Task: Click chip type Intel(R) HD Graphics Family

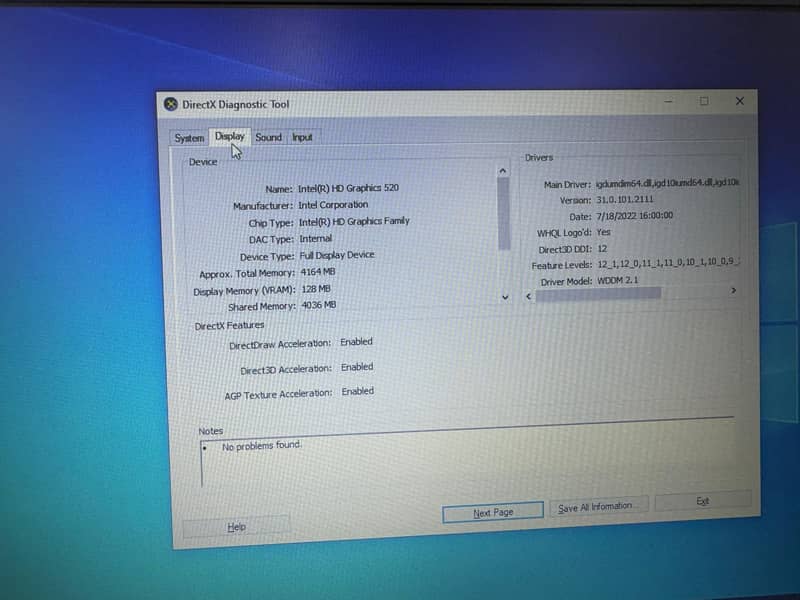Action: (x=354, y=221)
